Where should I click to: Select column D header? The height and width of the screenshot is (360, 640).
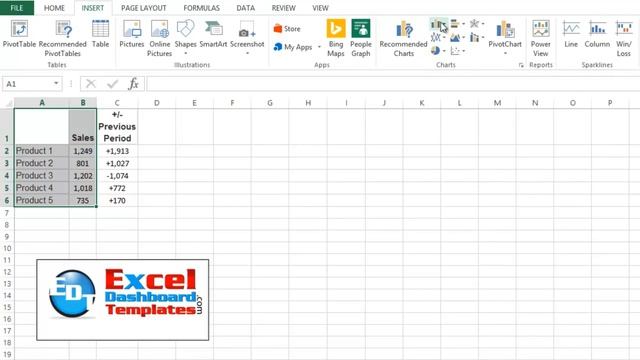(x=156, y=103)
